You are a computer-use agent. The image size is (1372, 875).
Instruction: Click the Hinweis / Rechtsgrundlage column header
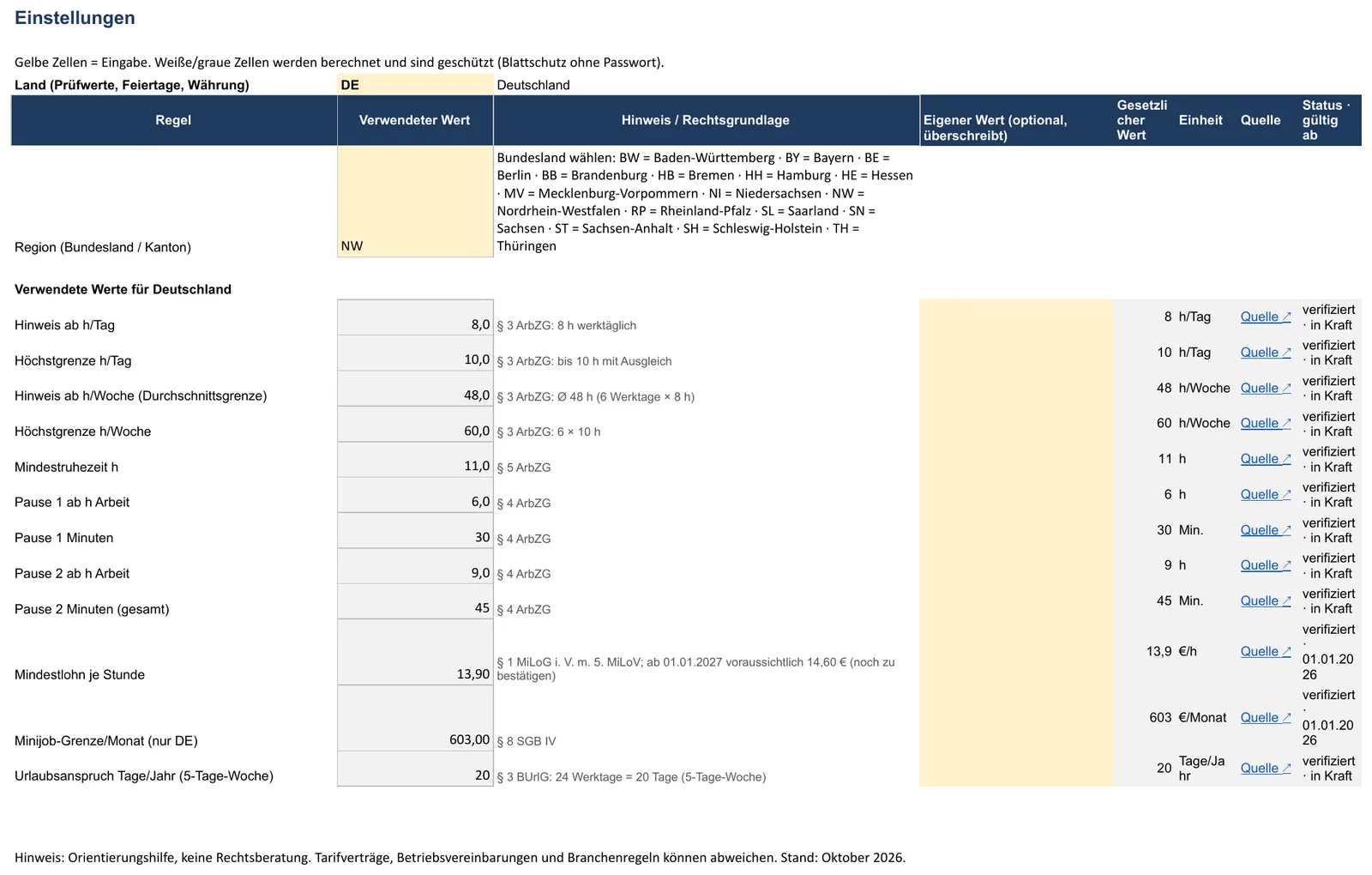[x=706, y=120]
